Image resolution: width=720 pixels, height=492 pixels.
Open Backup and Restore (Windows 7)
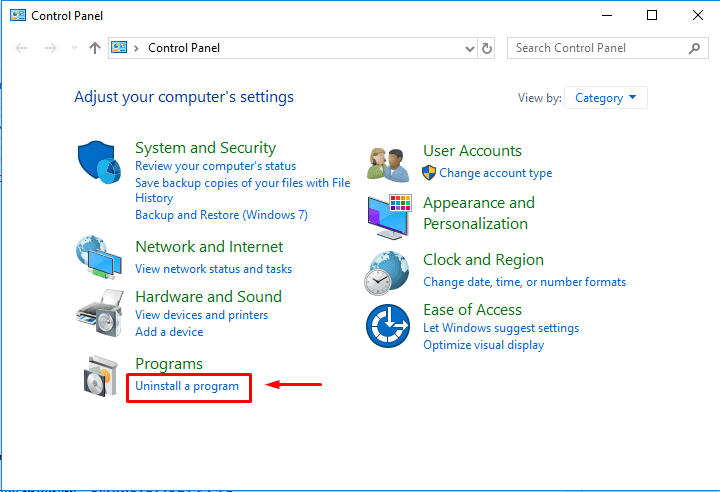(221, 215)
